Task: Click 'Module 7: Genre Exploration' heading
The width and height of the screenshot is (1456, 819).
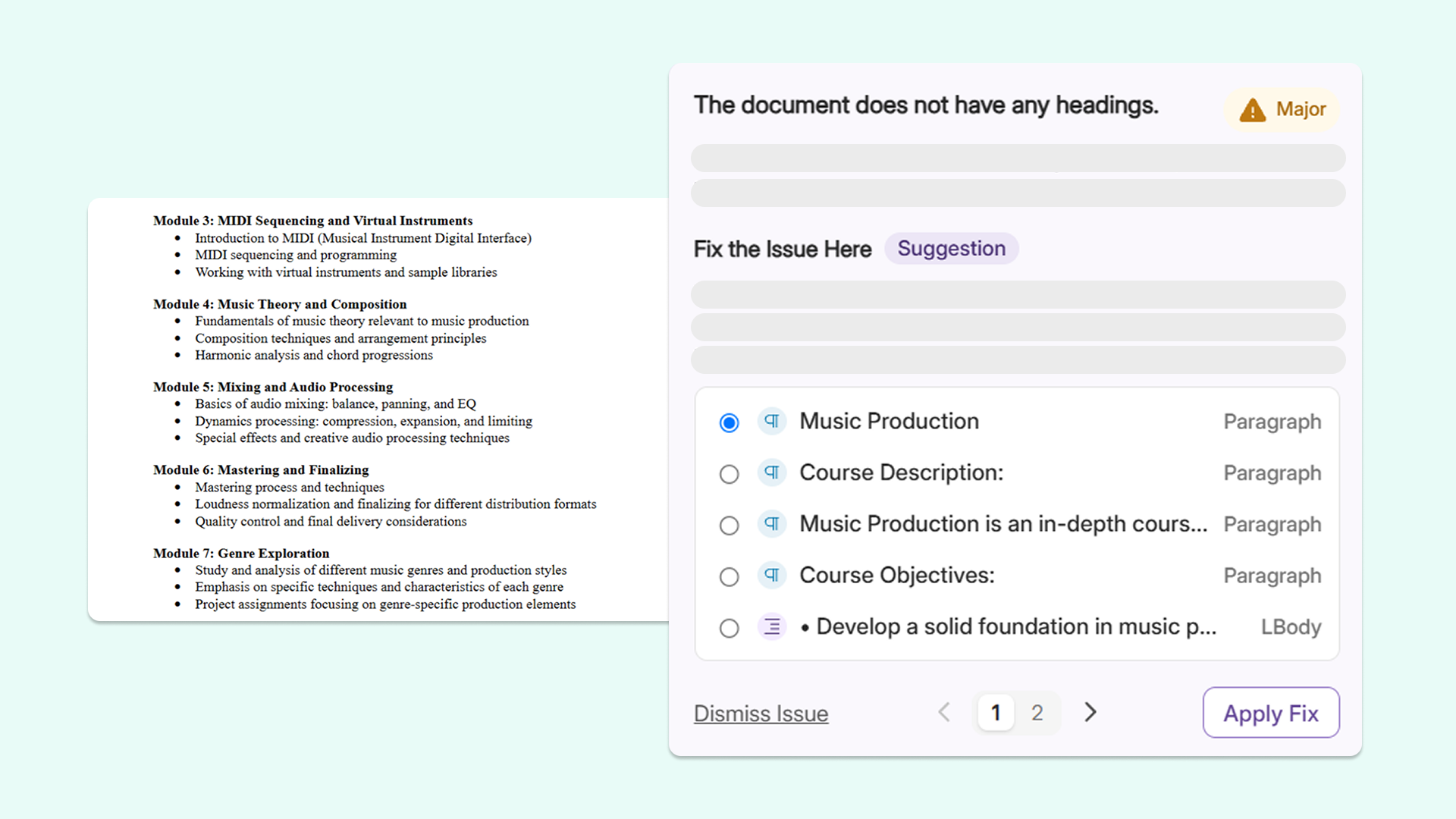Action: [241, 554]
